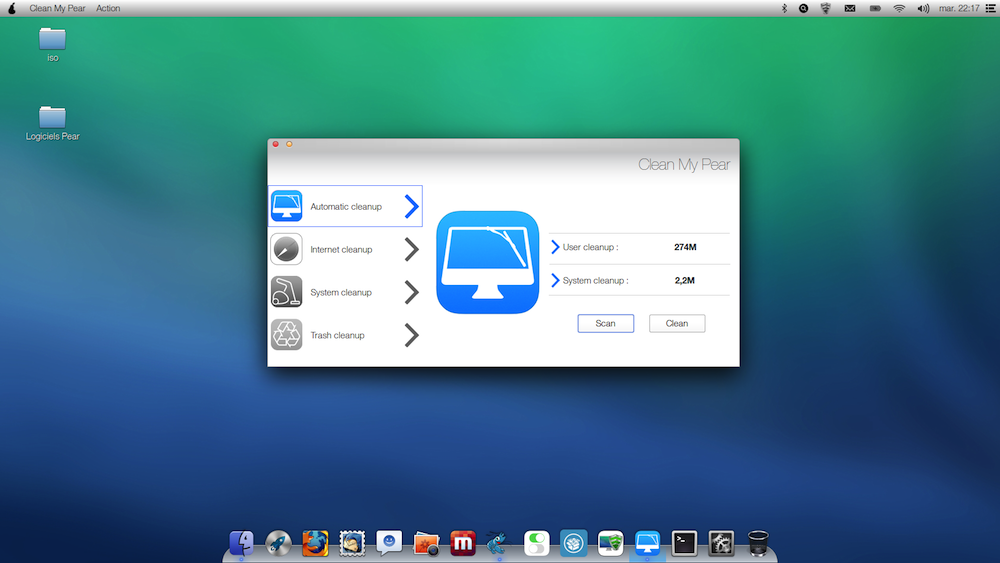Image resolution: width=1000 pixels, height=563 pixels.
Task: Expand the User cleanup details chevron
Action: coord(555,247)
